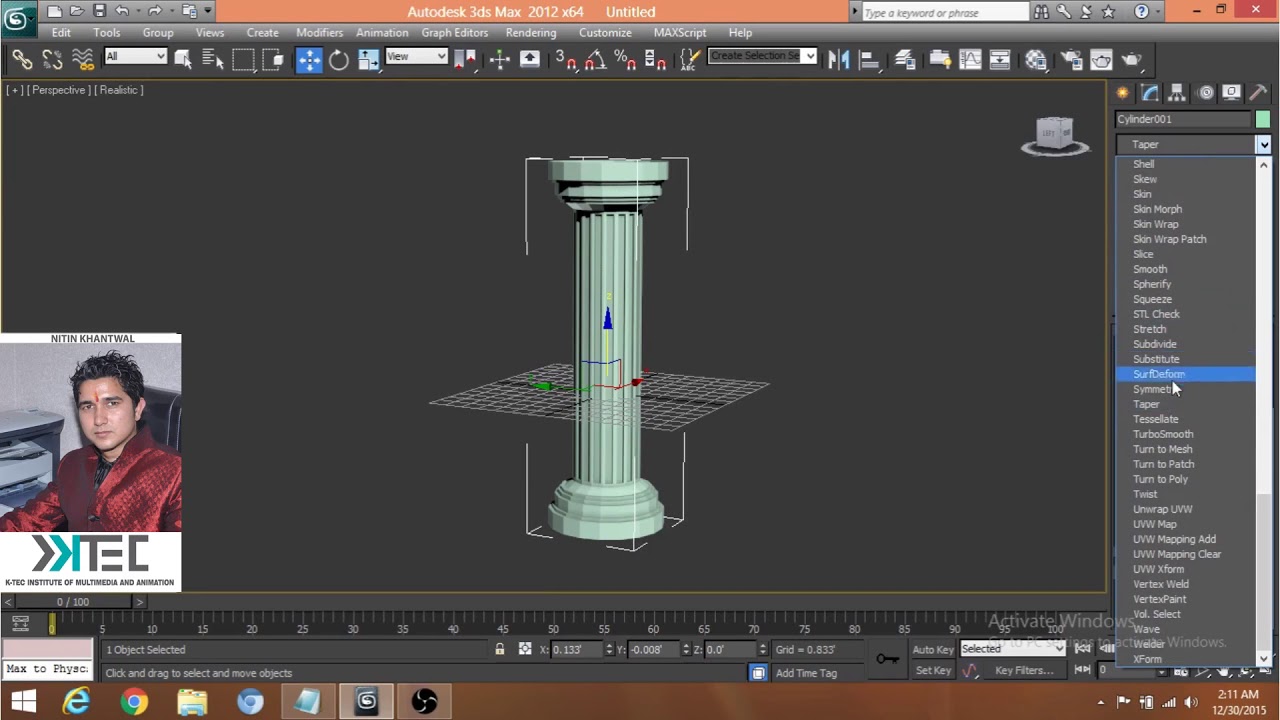Click the Add Time Tag button
Viewport: 1280px width, 720px height.
(x=806, y=673)
